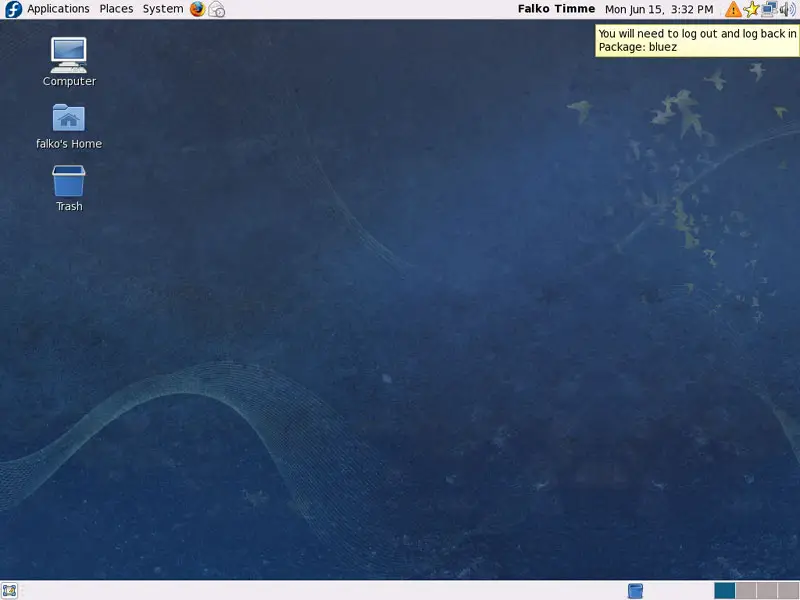
Task: Switch to the third workspace
Action: pos(767,591)
